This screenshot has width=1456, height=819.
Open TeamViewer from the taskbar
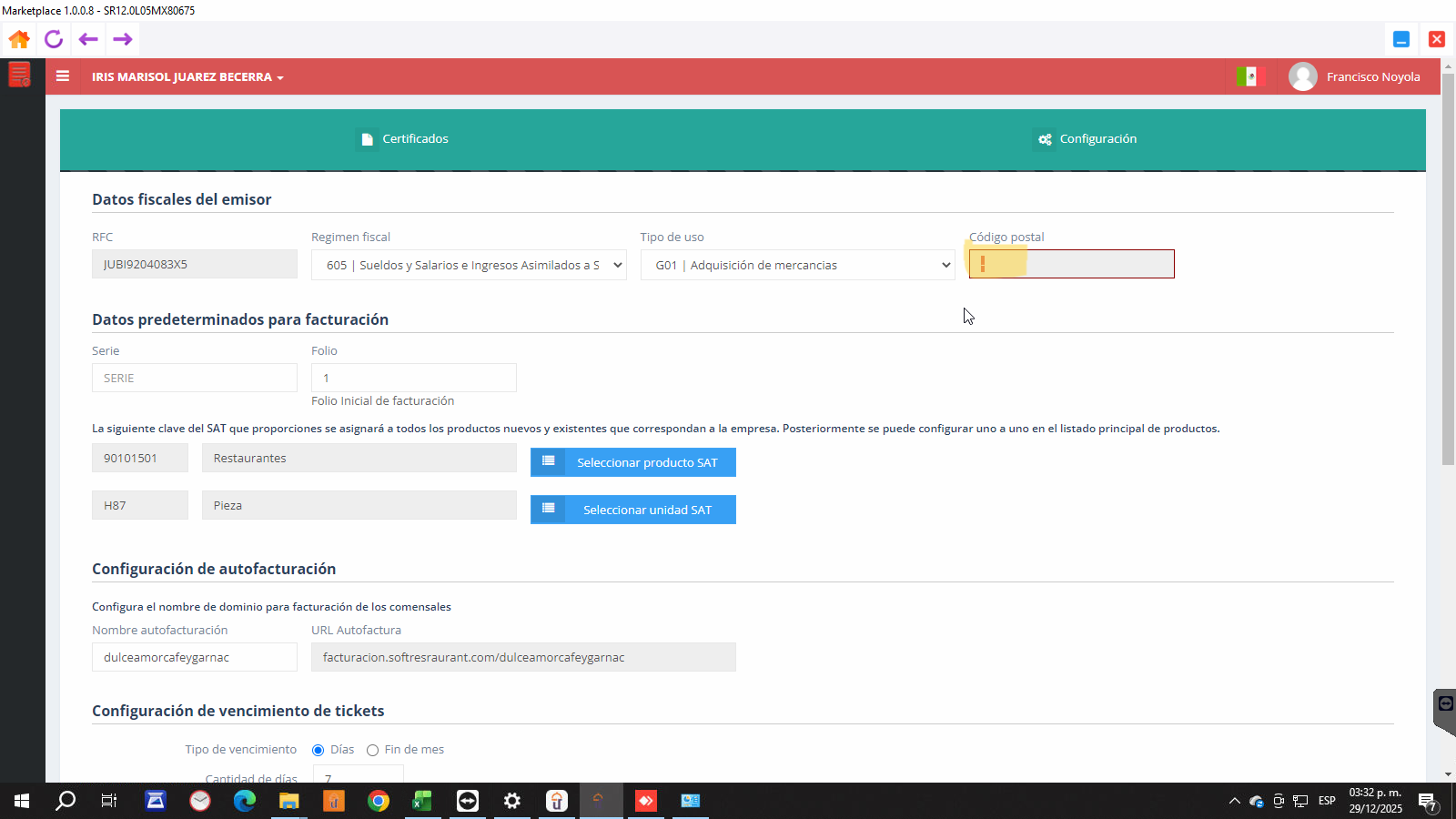(468, 801)
